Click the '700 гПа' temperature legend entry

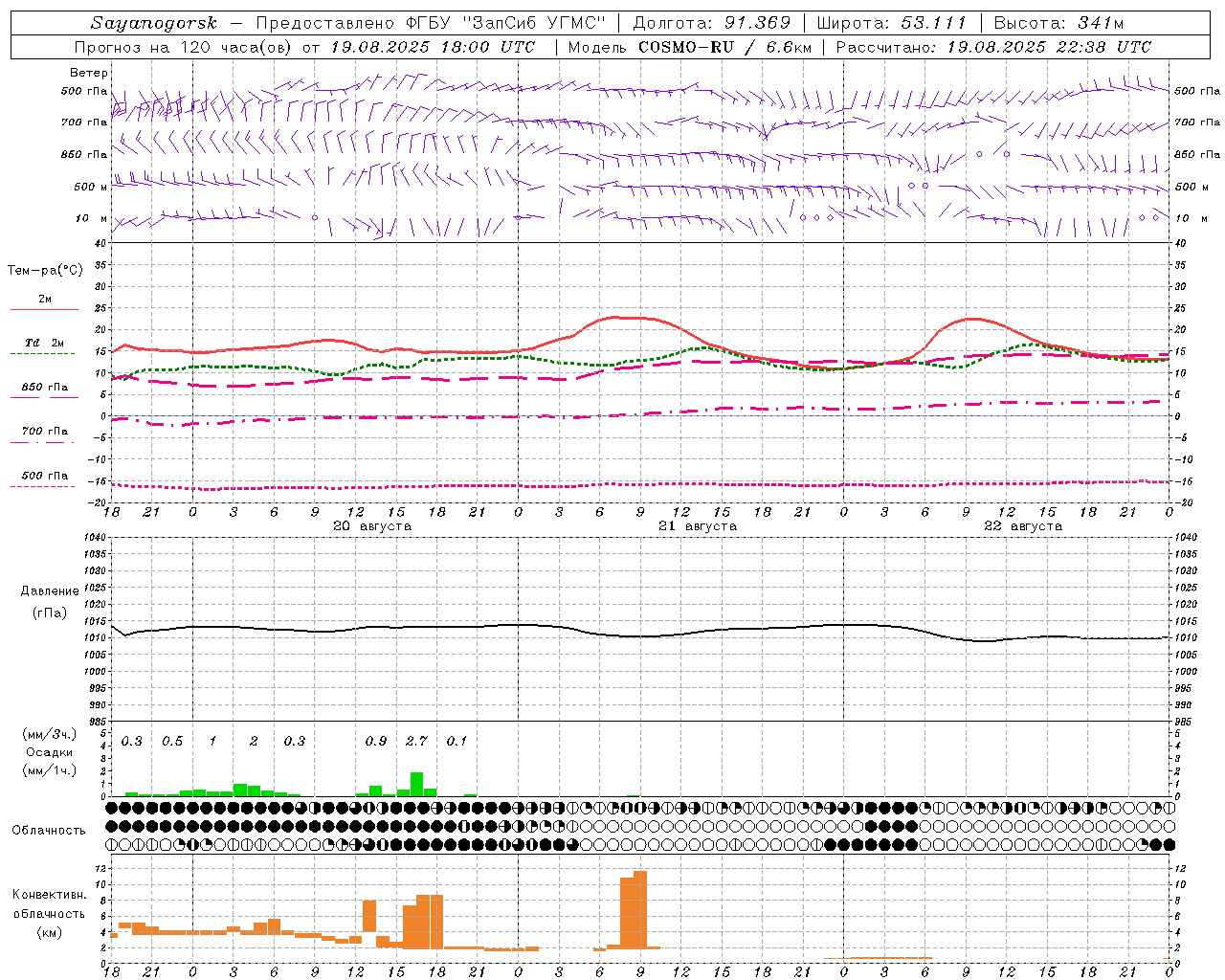(45, 432)
